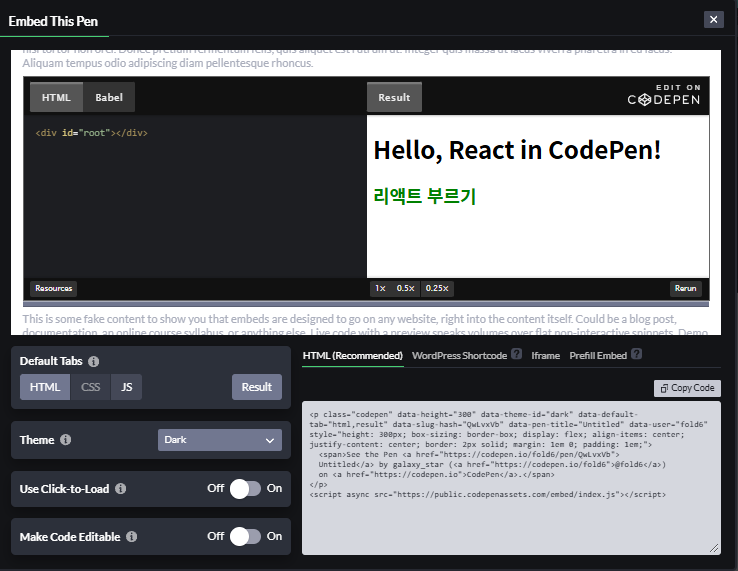Set preview zoom to 0.5x
Viewport: 738px width, 571px height.
pyautogui.click(x=405, y=288)
